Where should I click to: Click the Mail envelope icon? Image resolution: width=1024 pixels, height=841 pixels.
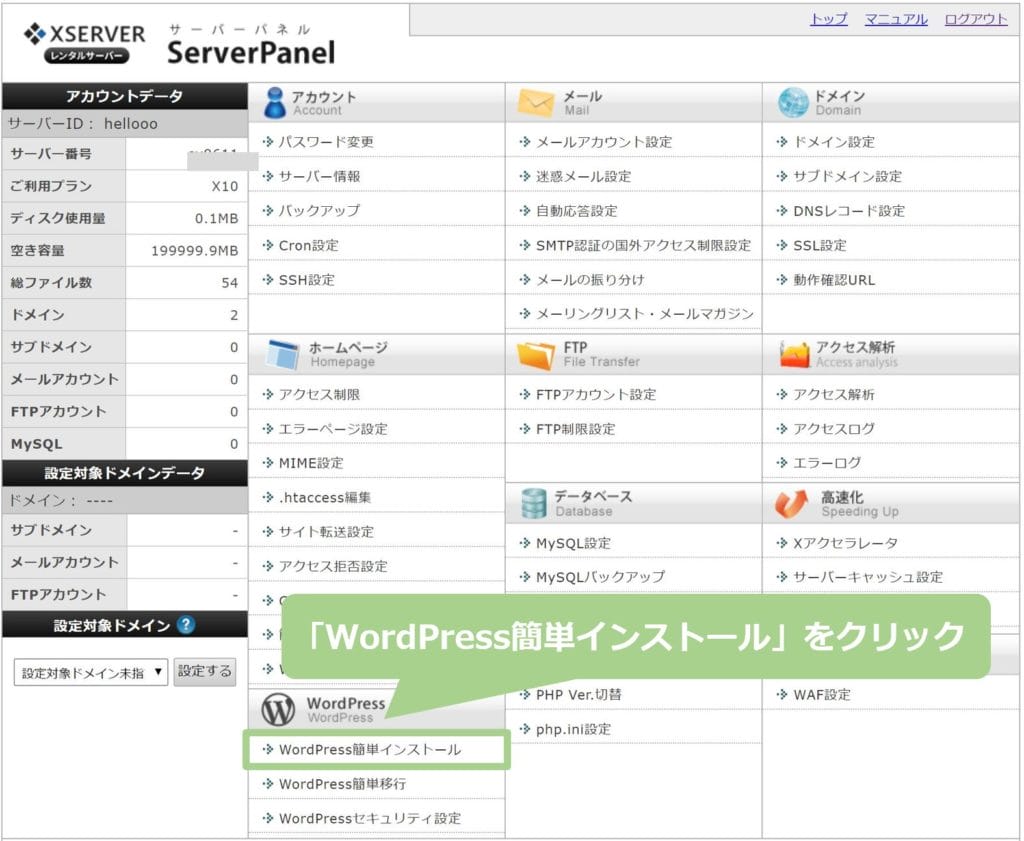coord(536,102)
